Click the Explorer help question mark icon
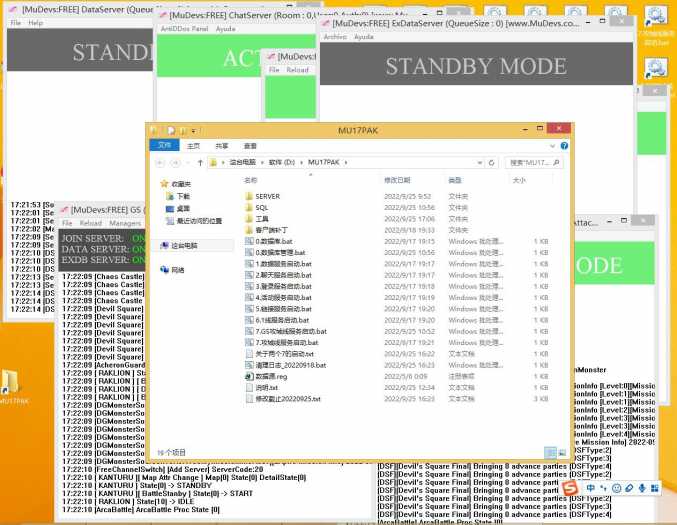677x525 pixels. pos(564,146)
